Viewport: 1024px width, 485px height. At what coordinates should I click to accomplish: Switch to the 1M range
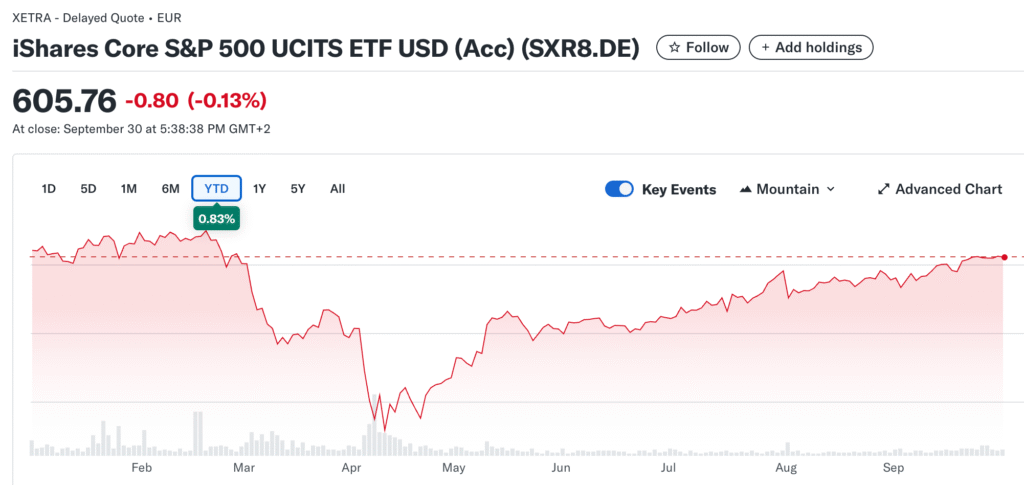point(129,188)
